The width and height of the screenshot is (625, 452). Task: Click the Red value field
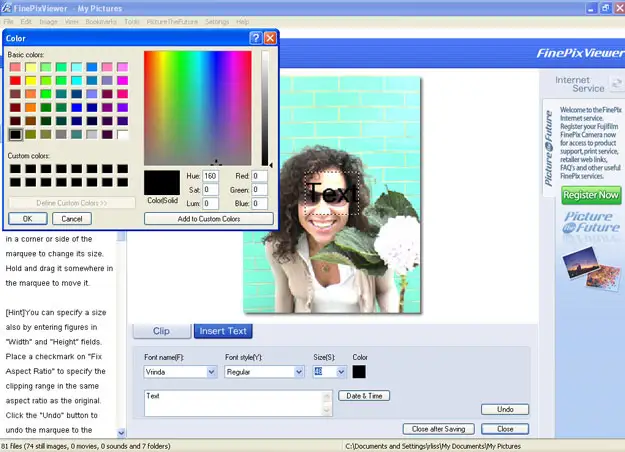coord(259,176)
